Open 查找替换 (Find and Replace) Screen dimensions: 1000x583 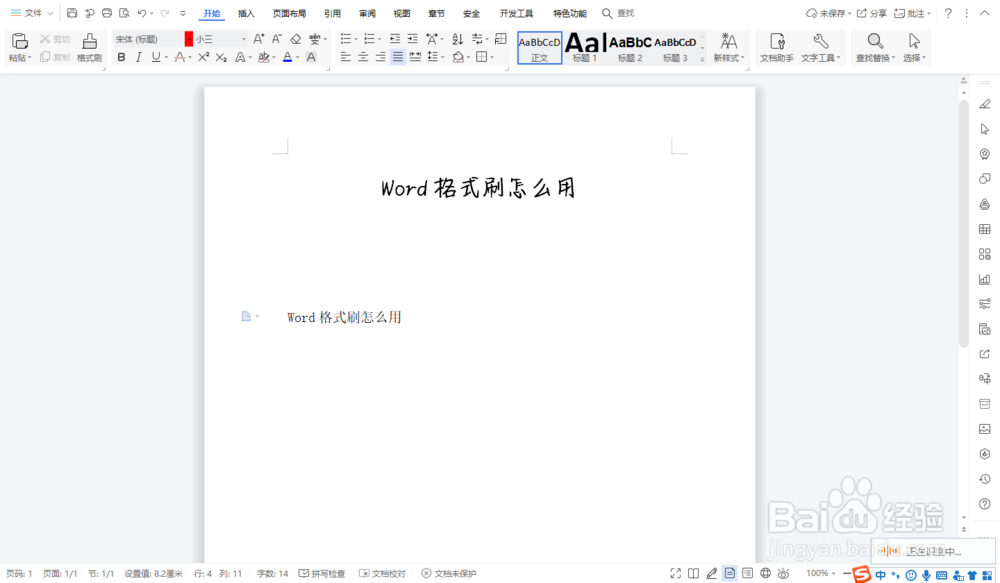873,47
